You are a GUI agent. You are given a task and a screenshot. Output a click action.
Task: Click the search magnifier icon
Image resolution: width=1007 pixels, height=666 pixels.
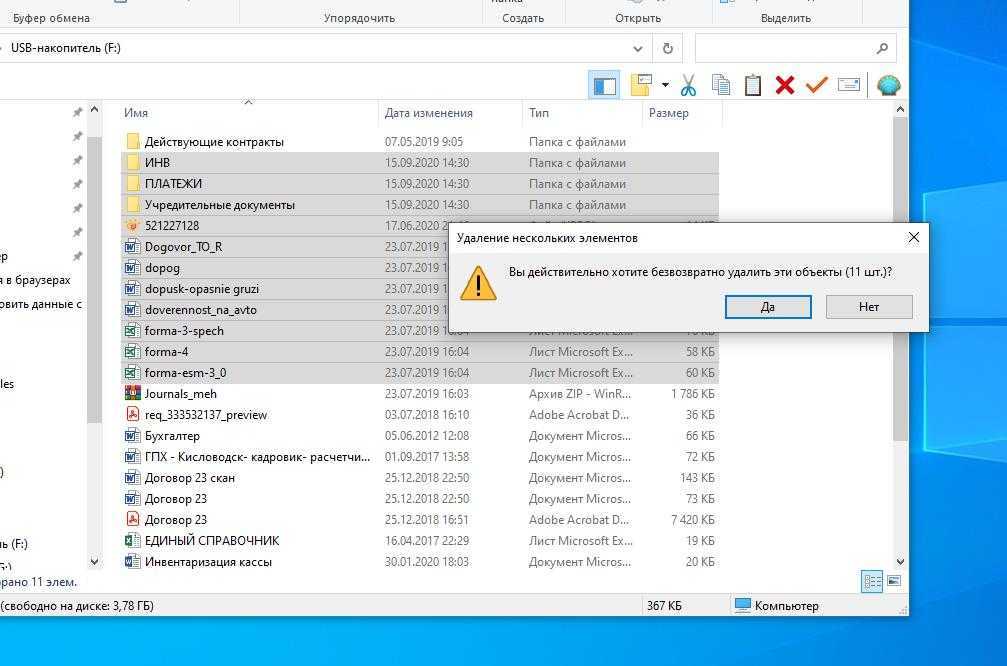coord(882,48)
